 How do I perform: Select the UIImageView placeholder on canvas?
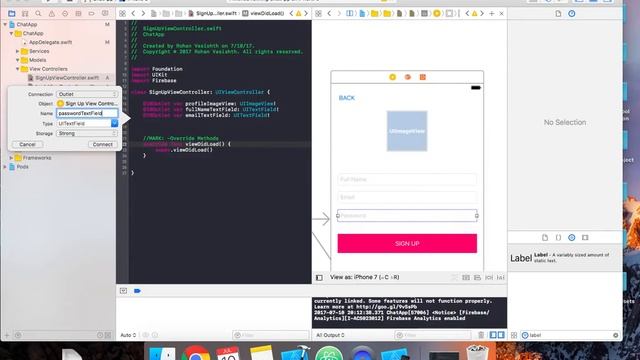407,131
